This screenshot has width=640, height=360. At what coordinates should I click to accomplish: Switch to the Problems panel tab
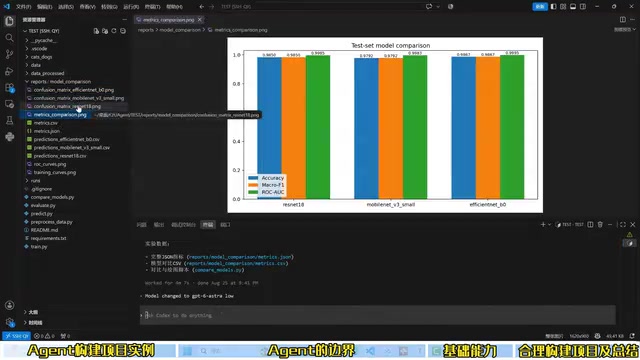coord(142,224)
